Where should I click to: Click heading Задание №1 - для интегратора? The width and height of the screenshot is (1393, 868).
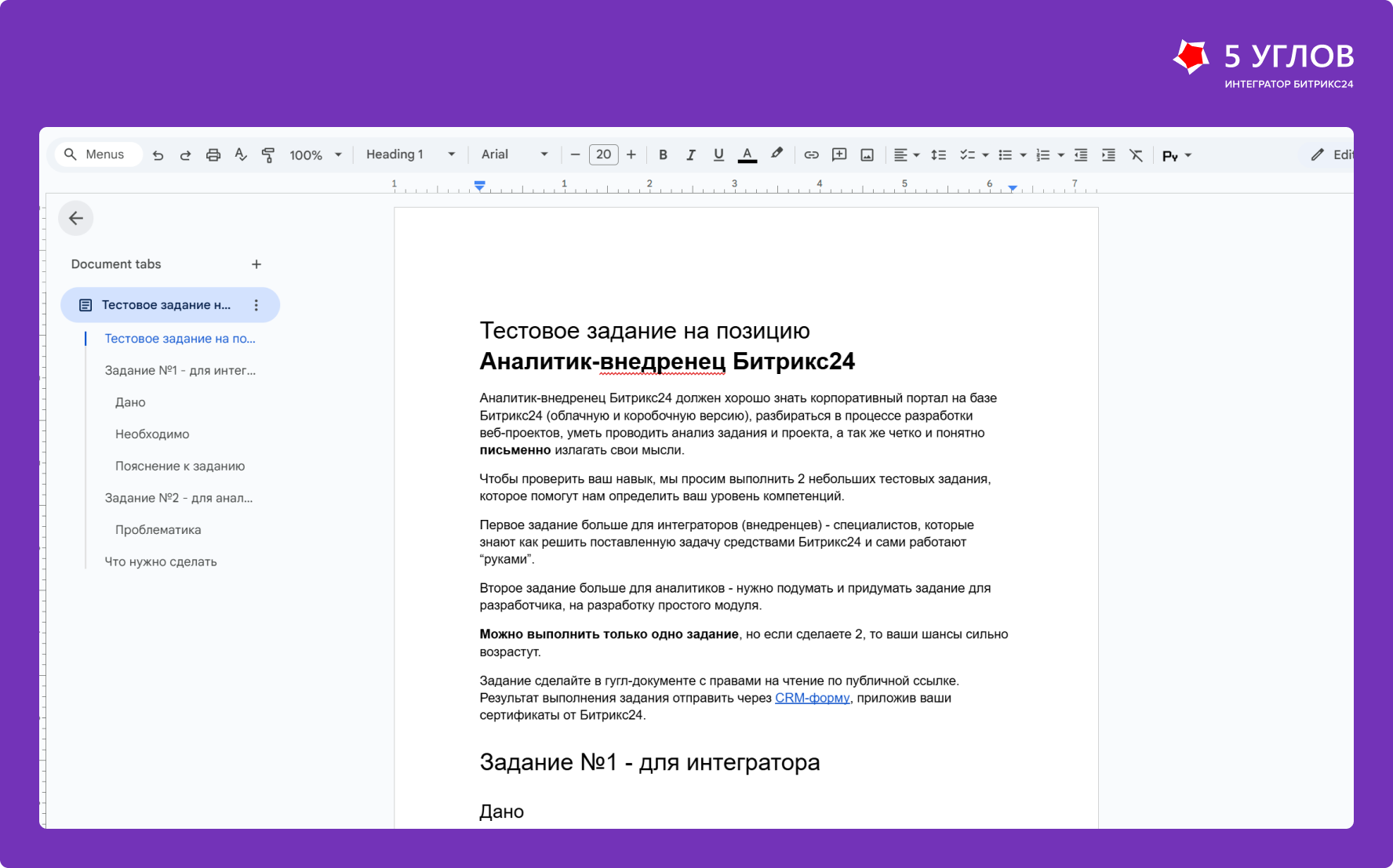(x=649, y=762)
